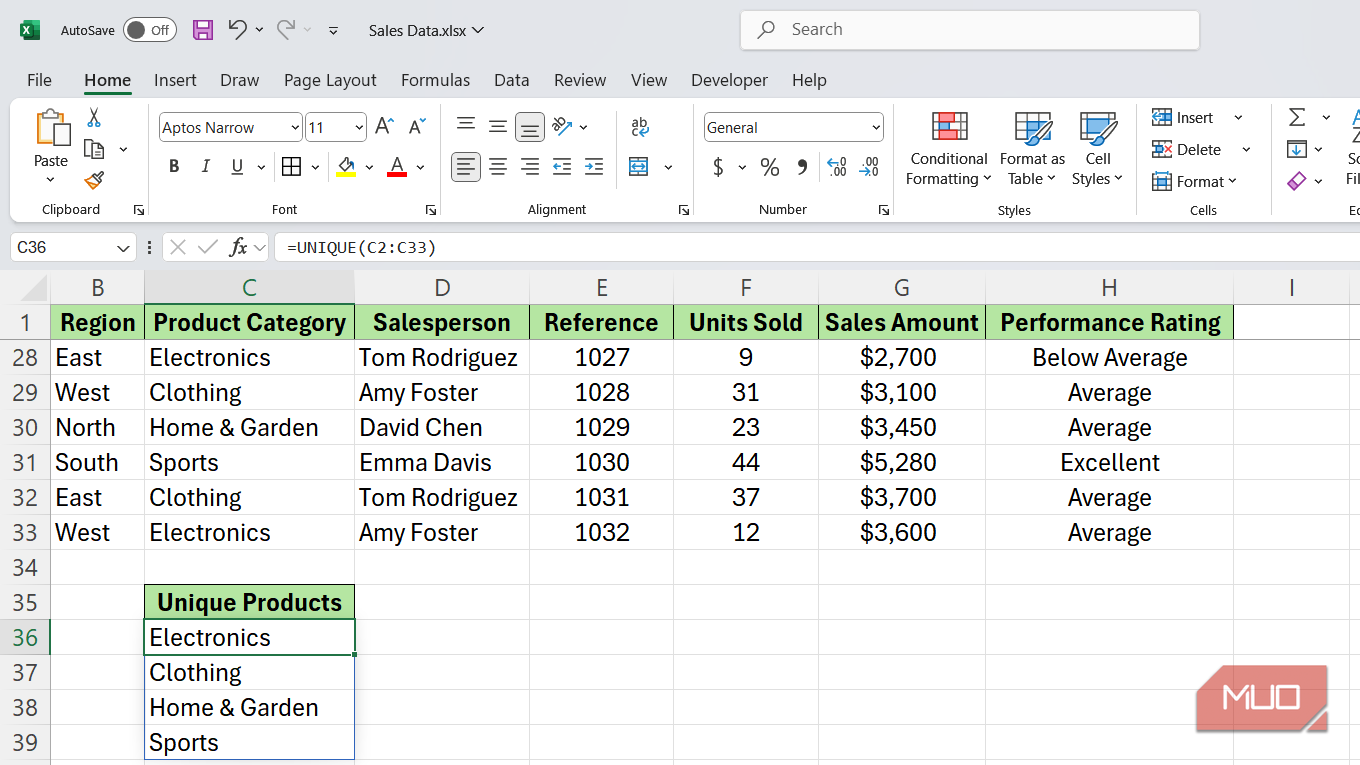The image size is (1360, 765).
Task: Apply Percent Style format
Action: coord(769,167)
